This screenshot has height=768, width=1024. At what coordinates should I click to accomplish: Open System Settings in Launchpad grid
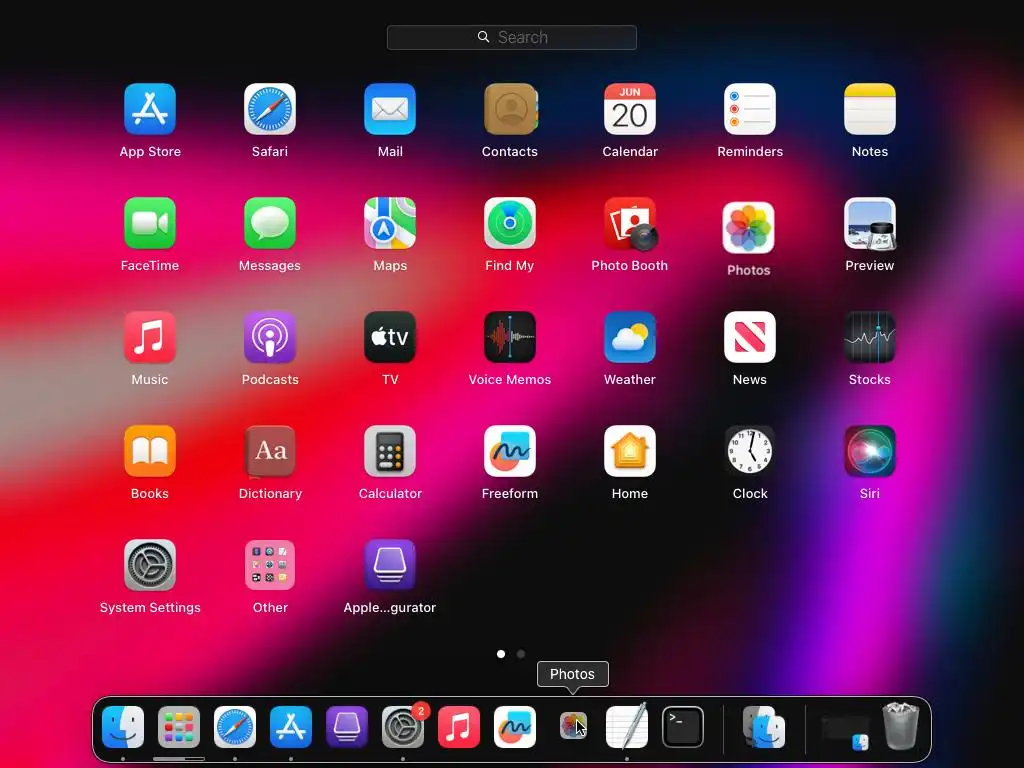(x=150, y=565)
